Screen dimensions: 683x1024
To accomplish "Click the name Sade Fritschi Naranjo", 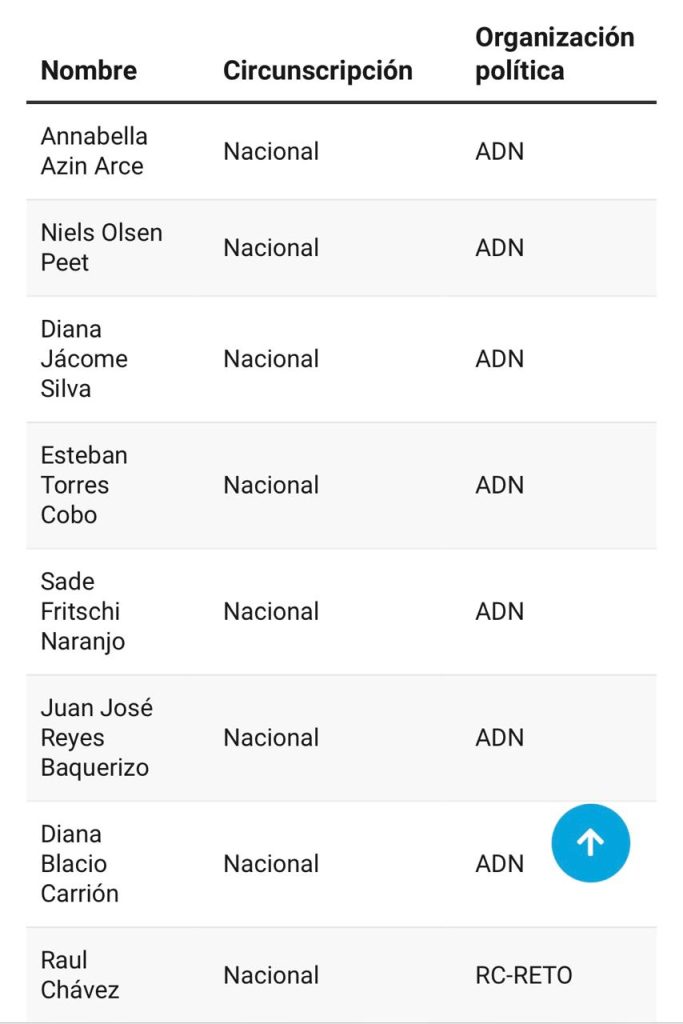I will pyautogui.click(x=82, y=611).
